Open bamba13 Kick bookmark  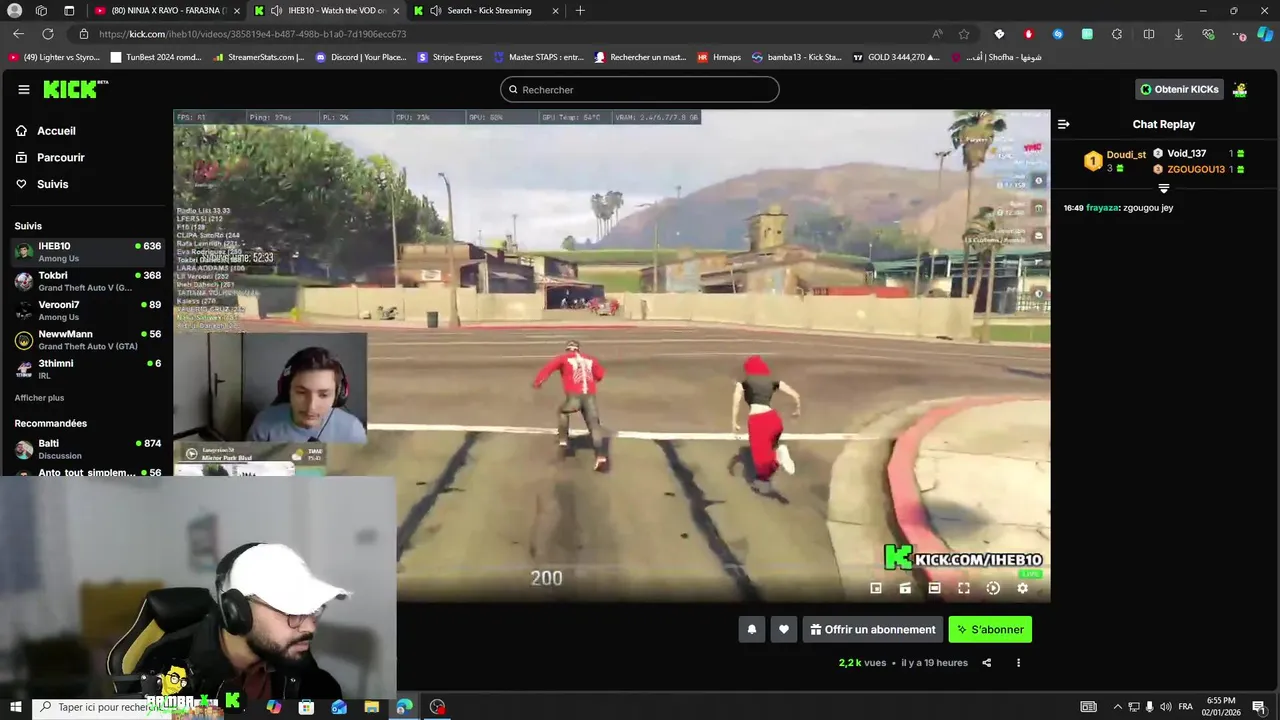(x=797, y=58)
